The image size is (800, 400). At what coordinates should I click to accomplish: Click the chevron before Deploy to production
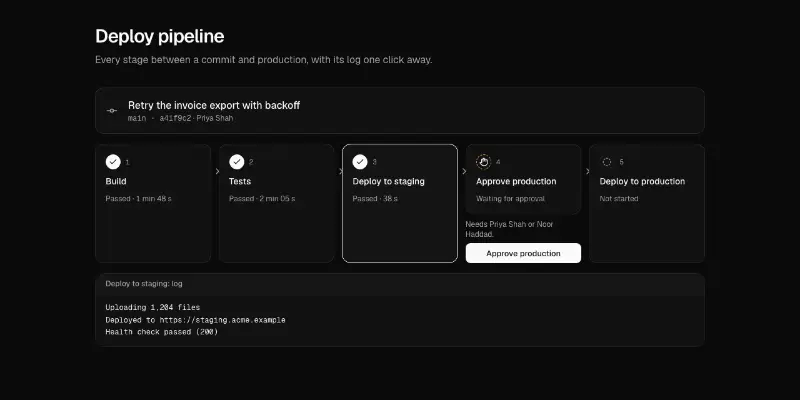click(587, 171)
